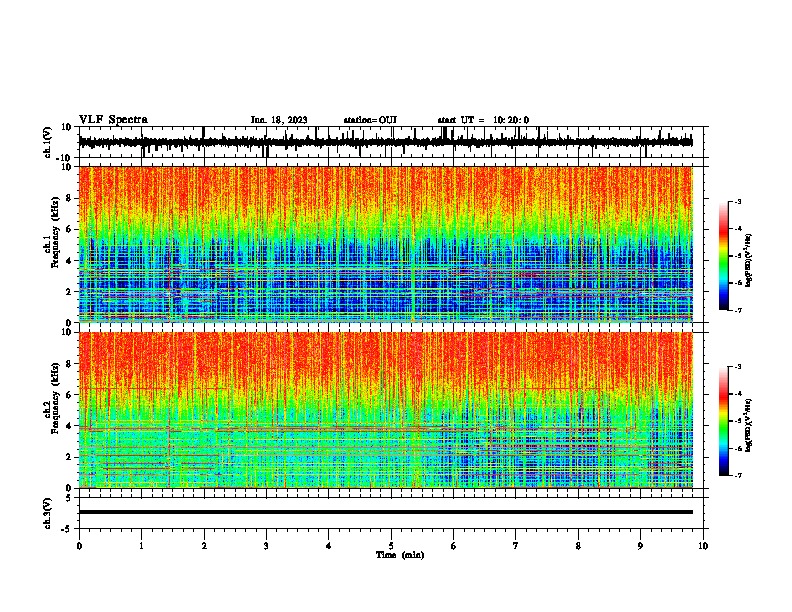Click the ch.2 spectrogram color bar
The height and width of the screenshot is (612, 792).
pyautogui.click(x=723, y=421)
